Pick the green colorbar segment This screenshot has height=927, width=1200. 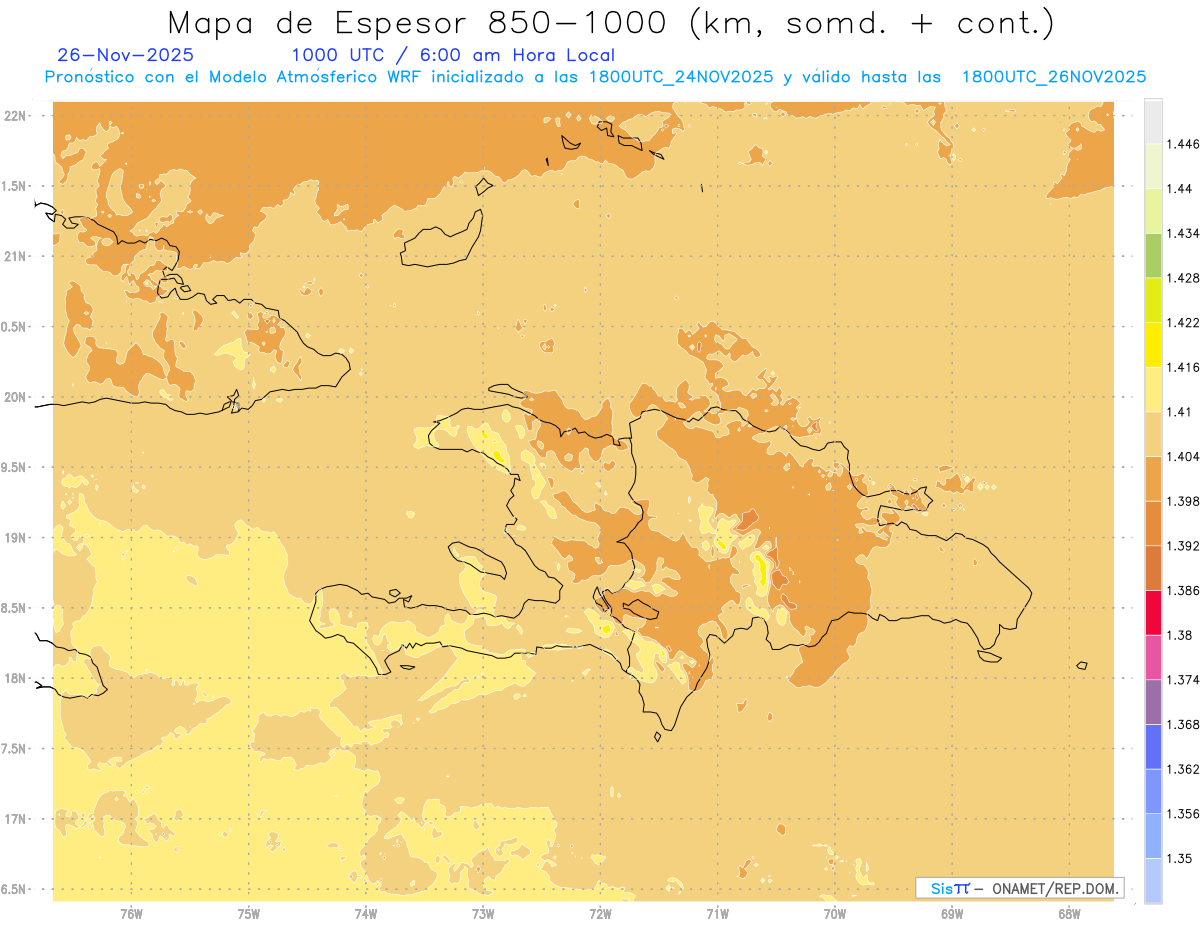point(1153,255)
